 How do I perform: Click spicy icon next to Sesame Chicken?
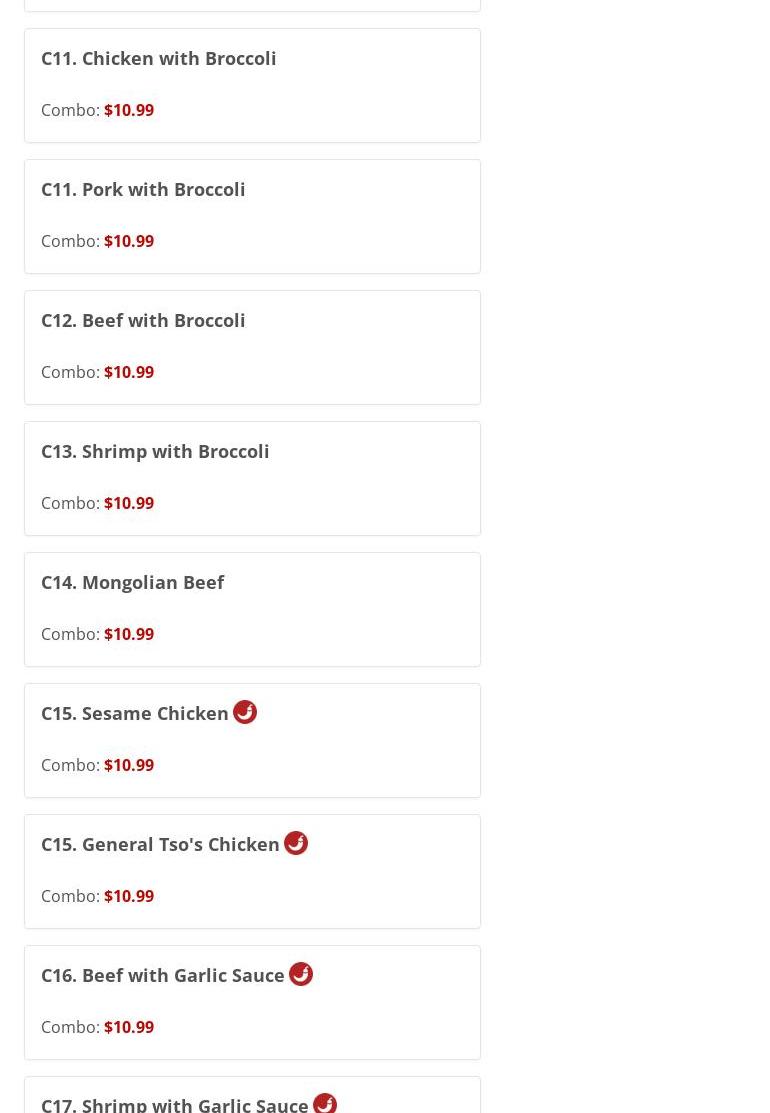point(245,712)
